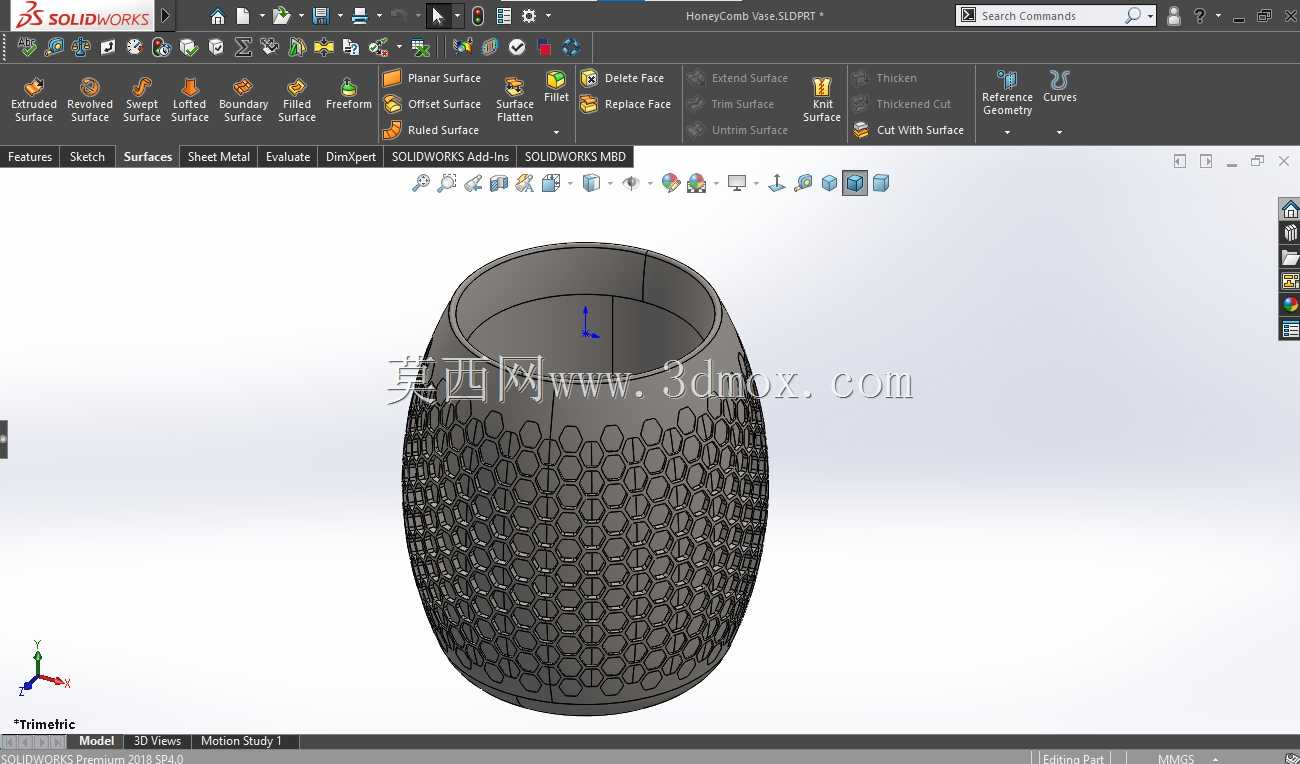The image size is (1300, 764).
Task: Apply the Fillet tool
Action: click(557, 87)
